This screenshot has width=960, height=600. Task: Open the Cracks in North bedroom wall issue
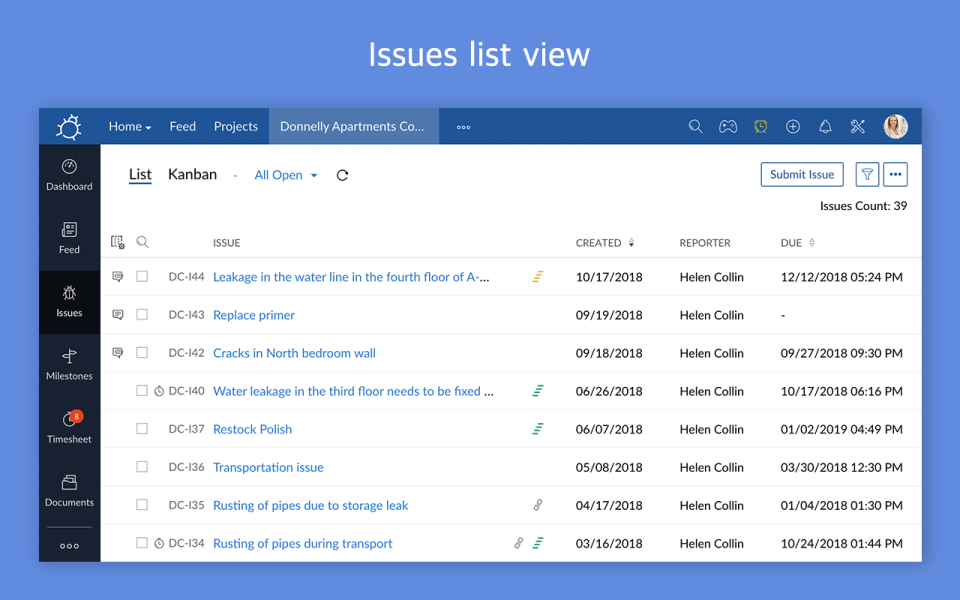pyautogui.click(x=294, y=352)
